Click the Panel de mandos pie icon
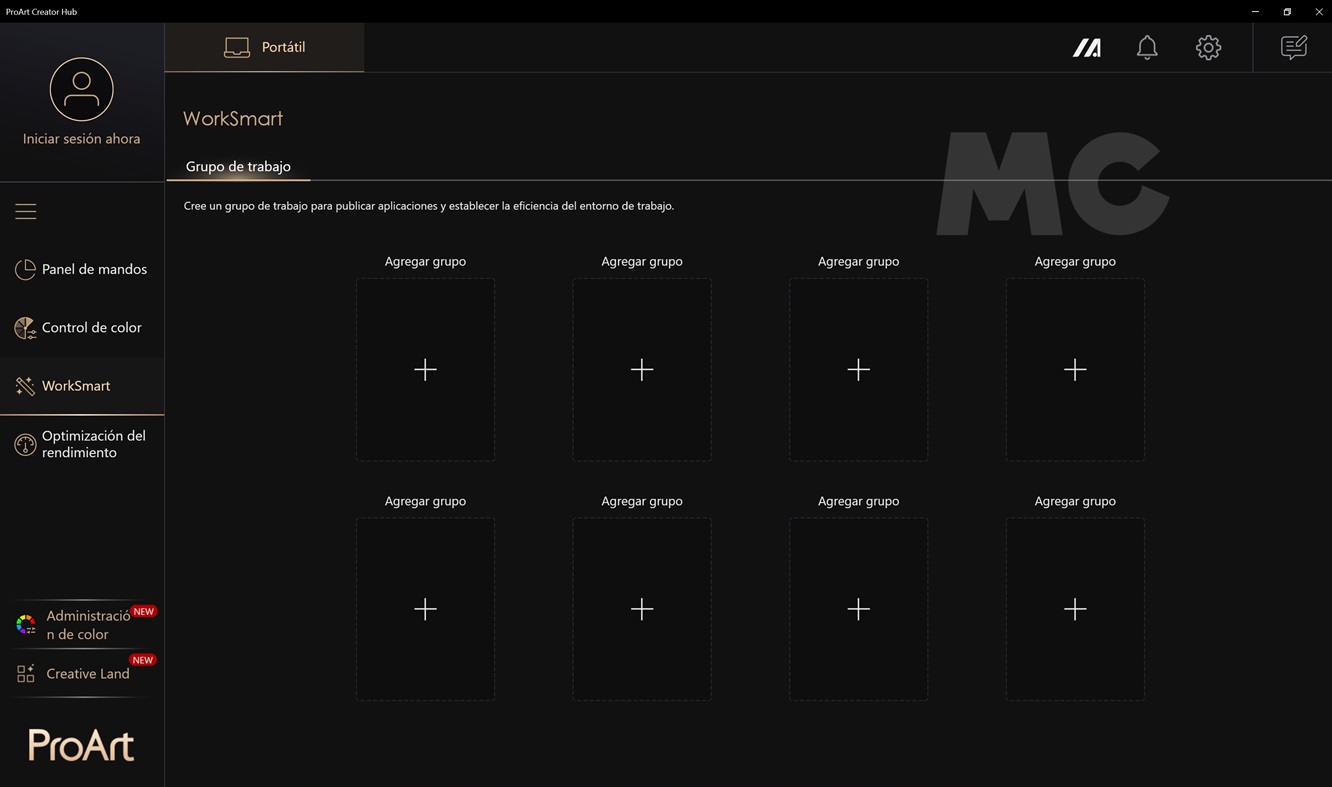Image resolution: width=1332 pixels, height=787 pixels. [25, 270]
